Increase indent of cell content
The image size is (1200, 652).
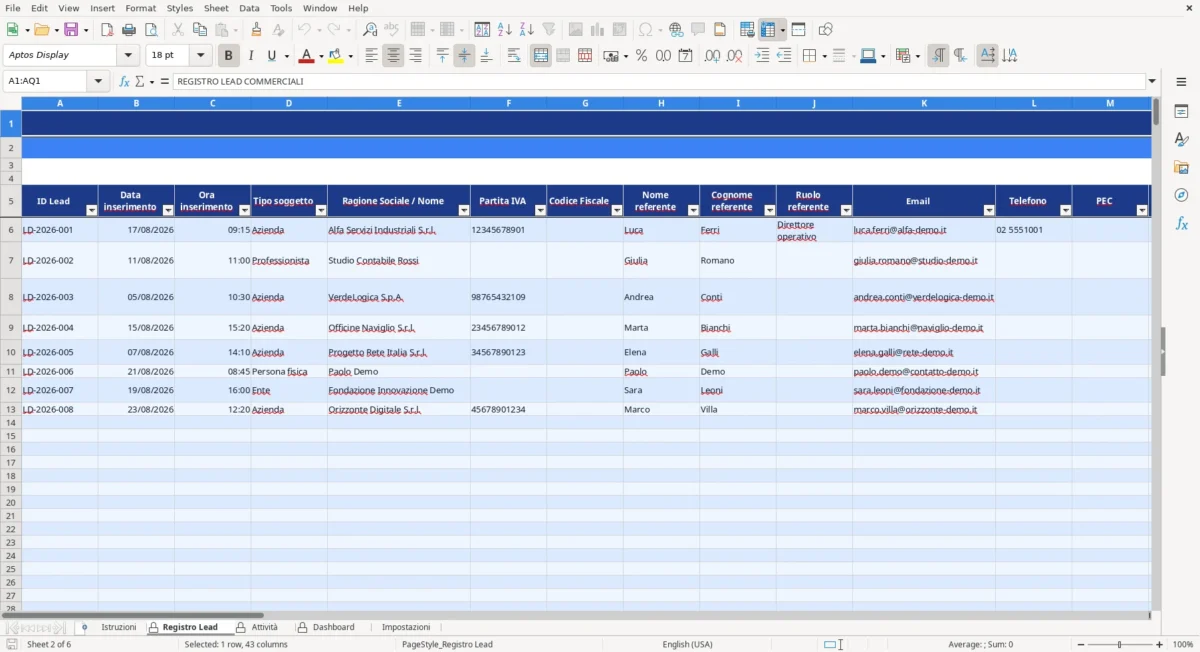click(762, 56)
